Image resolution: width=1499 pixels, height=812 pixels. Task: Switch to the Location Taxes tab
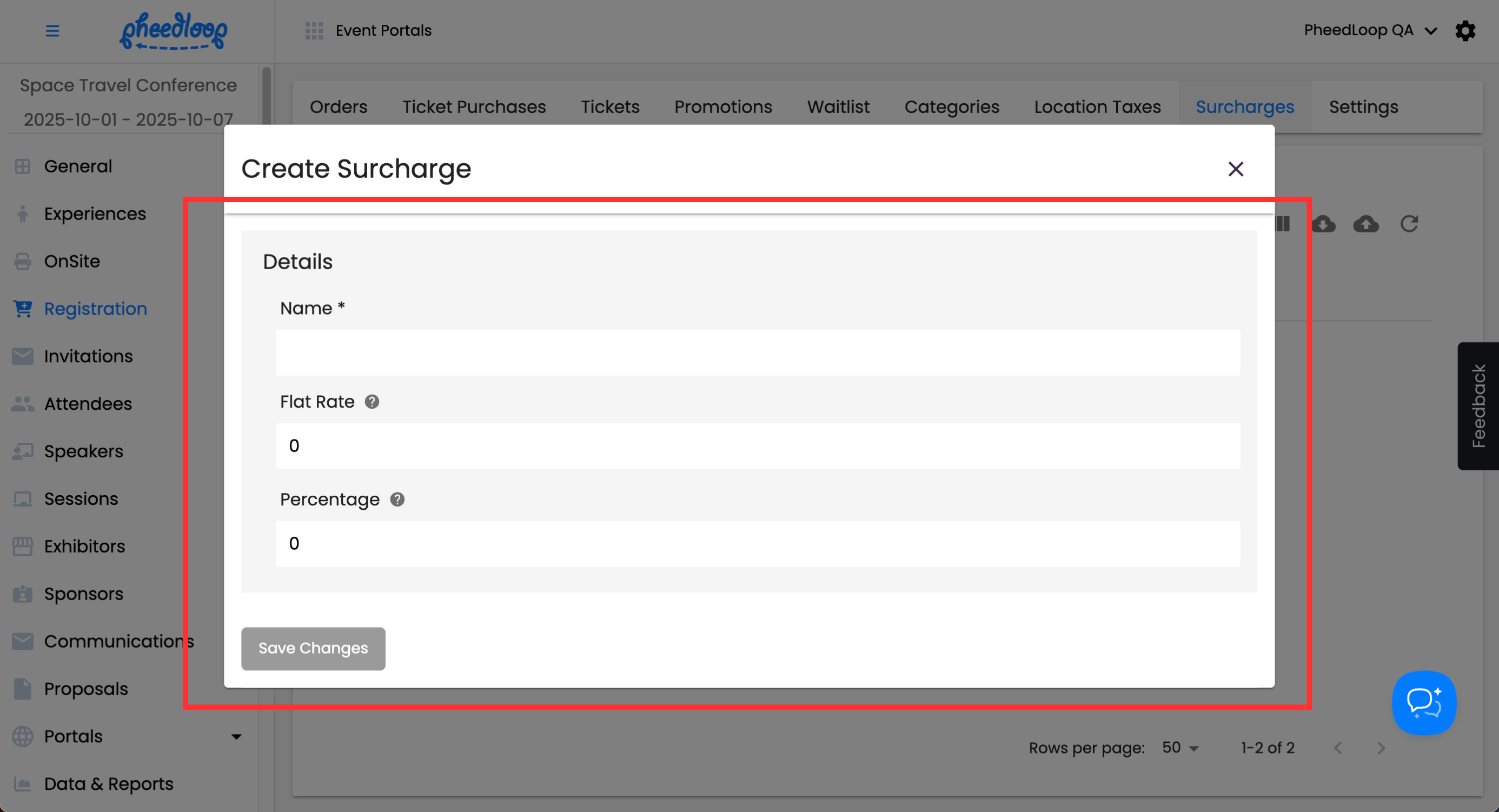(1097, 107)
